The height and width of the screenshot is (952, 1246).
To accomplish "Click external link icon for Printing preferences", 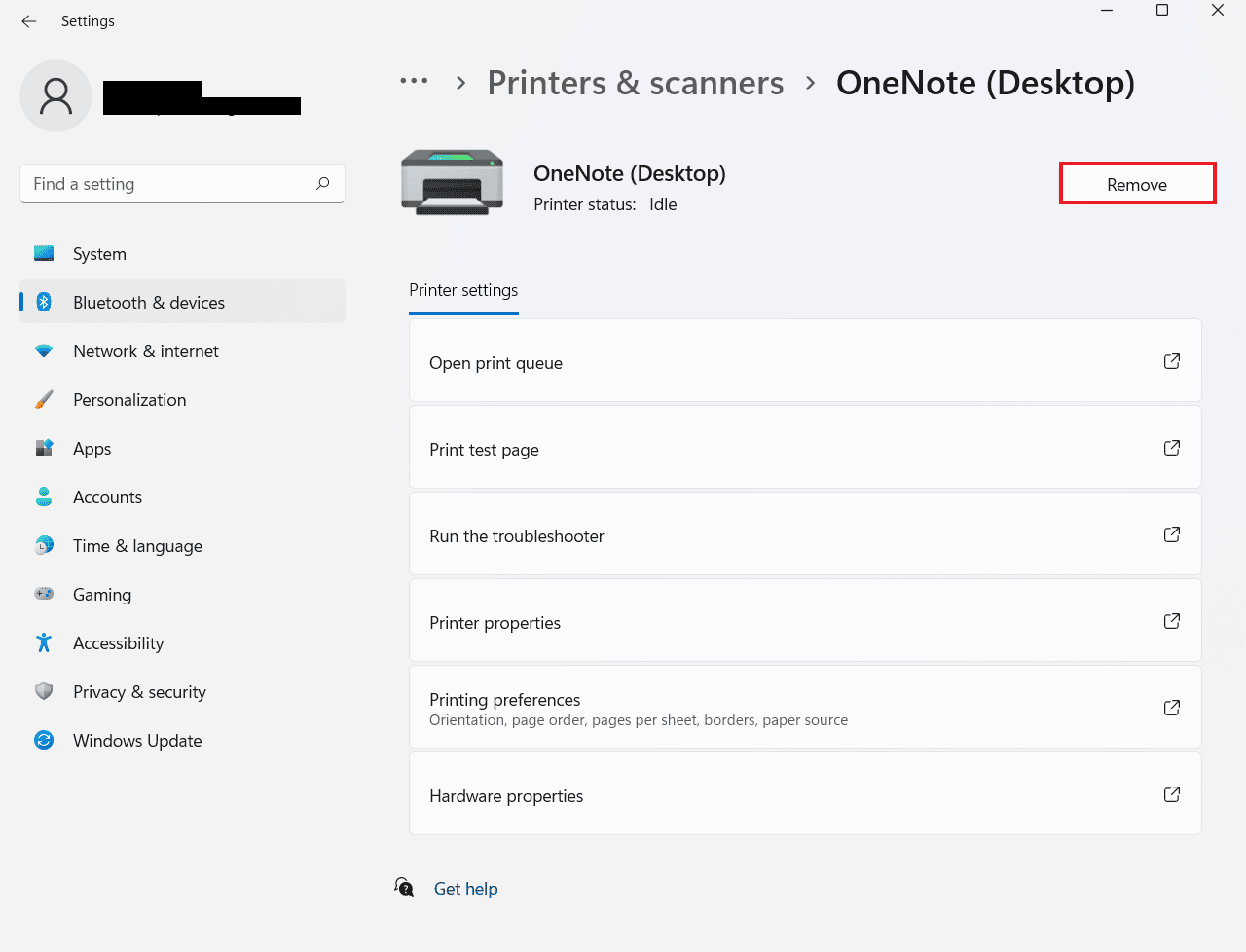I will click(x=1172, y=708).
